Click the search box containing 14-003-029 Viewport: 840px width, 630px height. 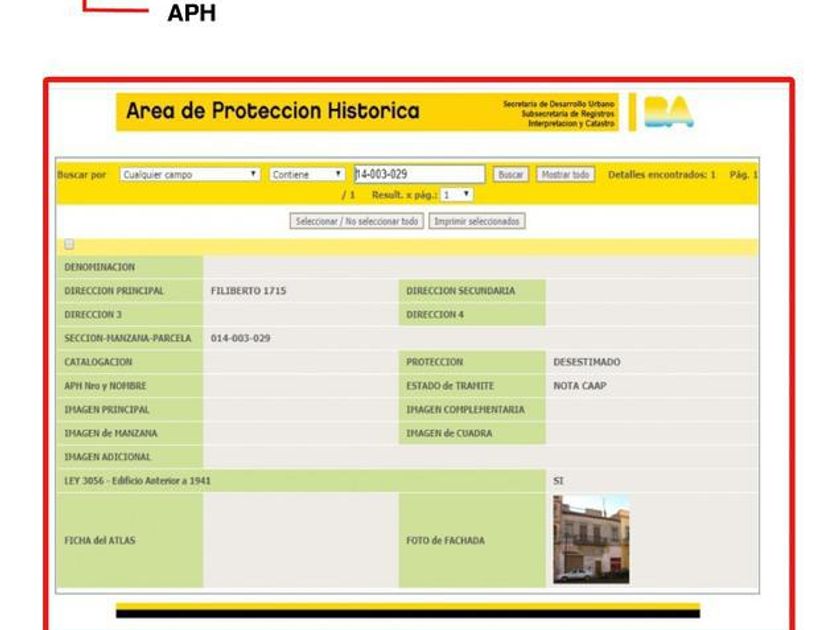419,175
